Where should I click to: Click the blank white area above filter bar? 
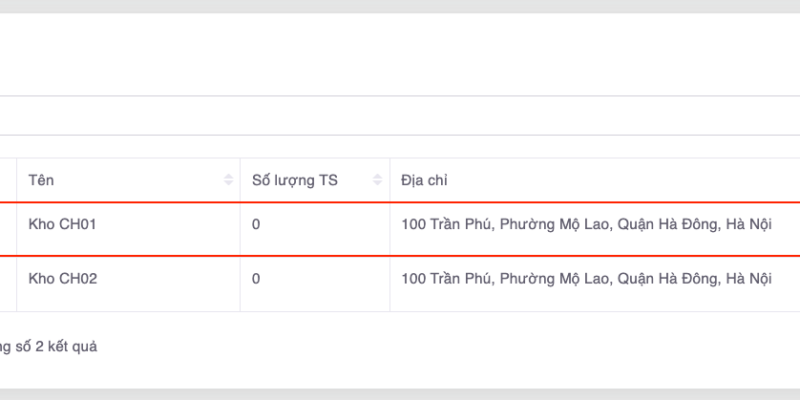click(400, 55)
